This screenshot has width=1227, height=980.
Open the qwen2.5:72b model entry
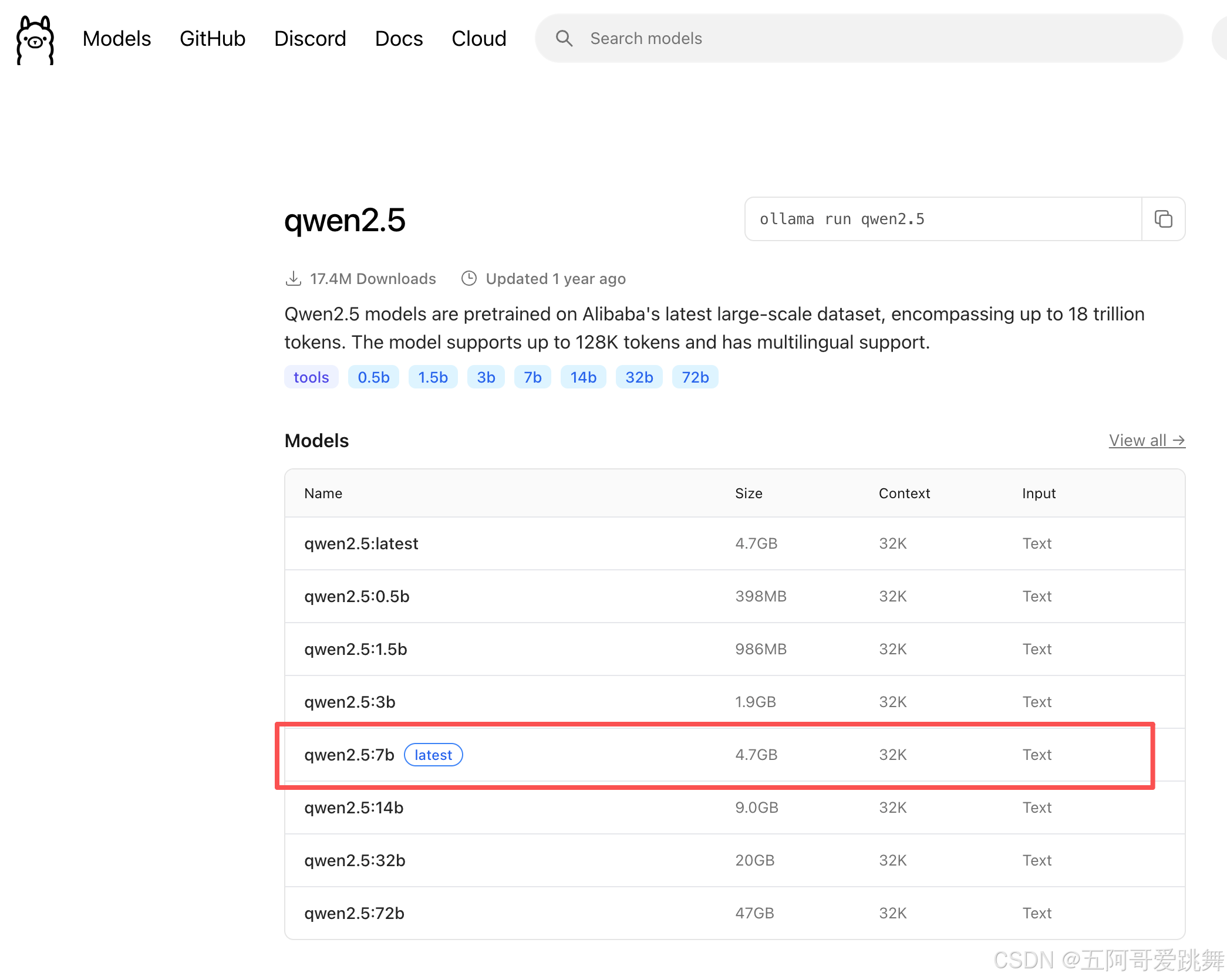coord(354,914)
